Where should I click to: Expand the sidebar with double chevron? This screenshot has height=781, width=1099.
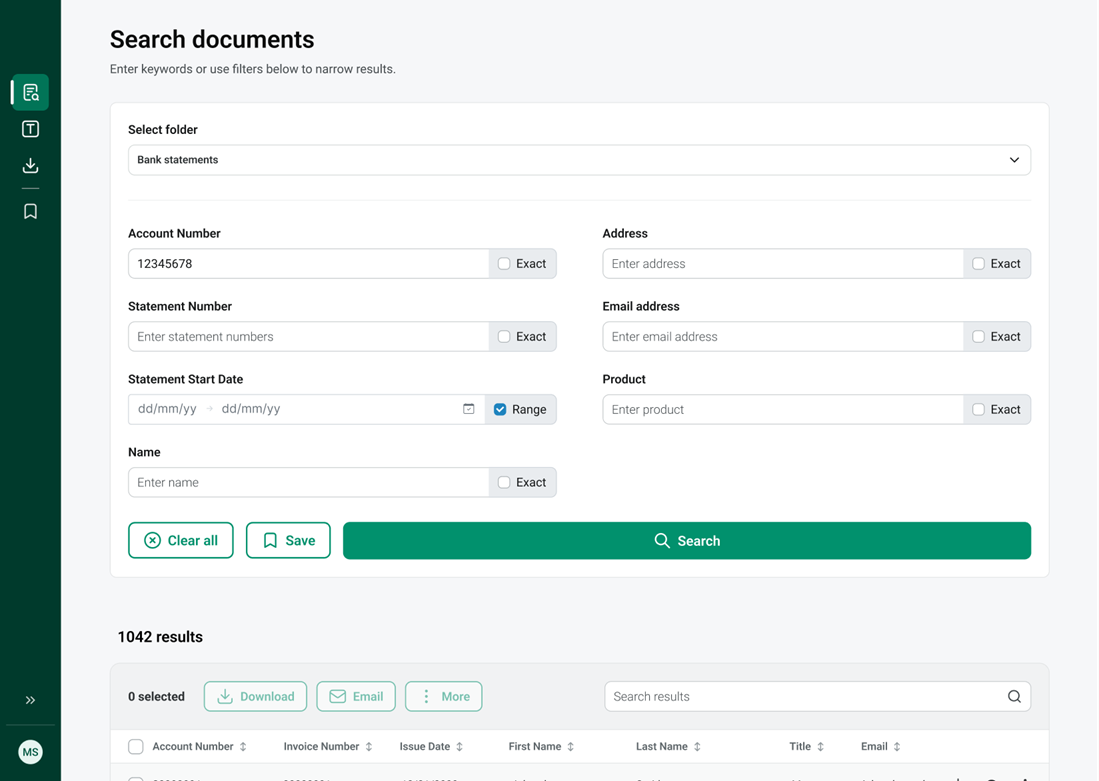point(31,700)
